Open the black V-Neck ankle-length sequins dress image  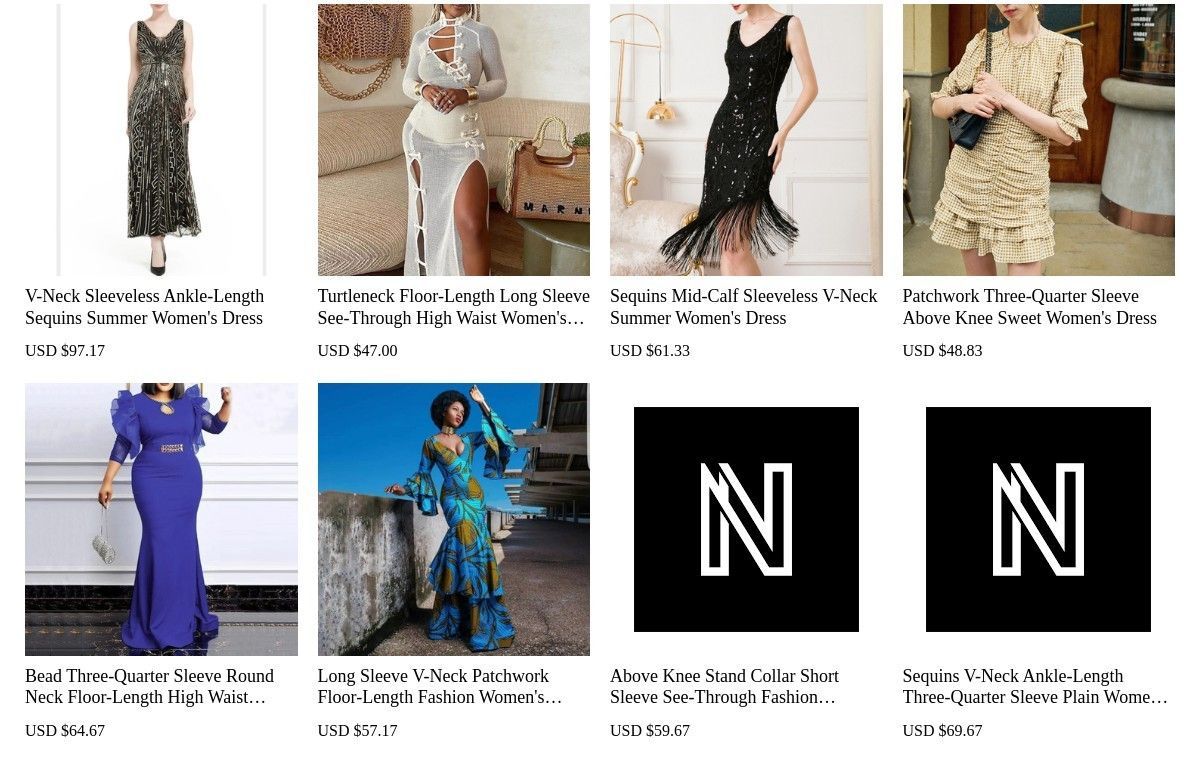click(161, 140)
